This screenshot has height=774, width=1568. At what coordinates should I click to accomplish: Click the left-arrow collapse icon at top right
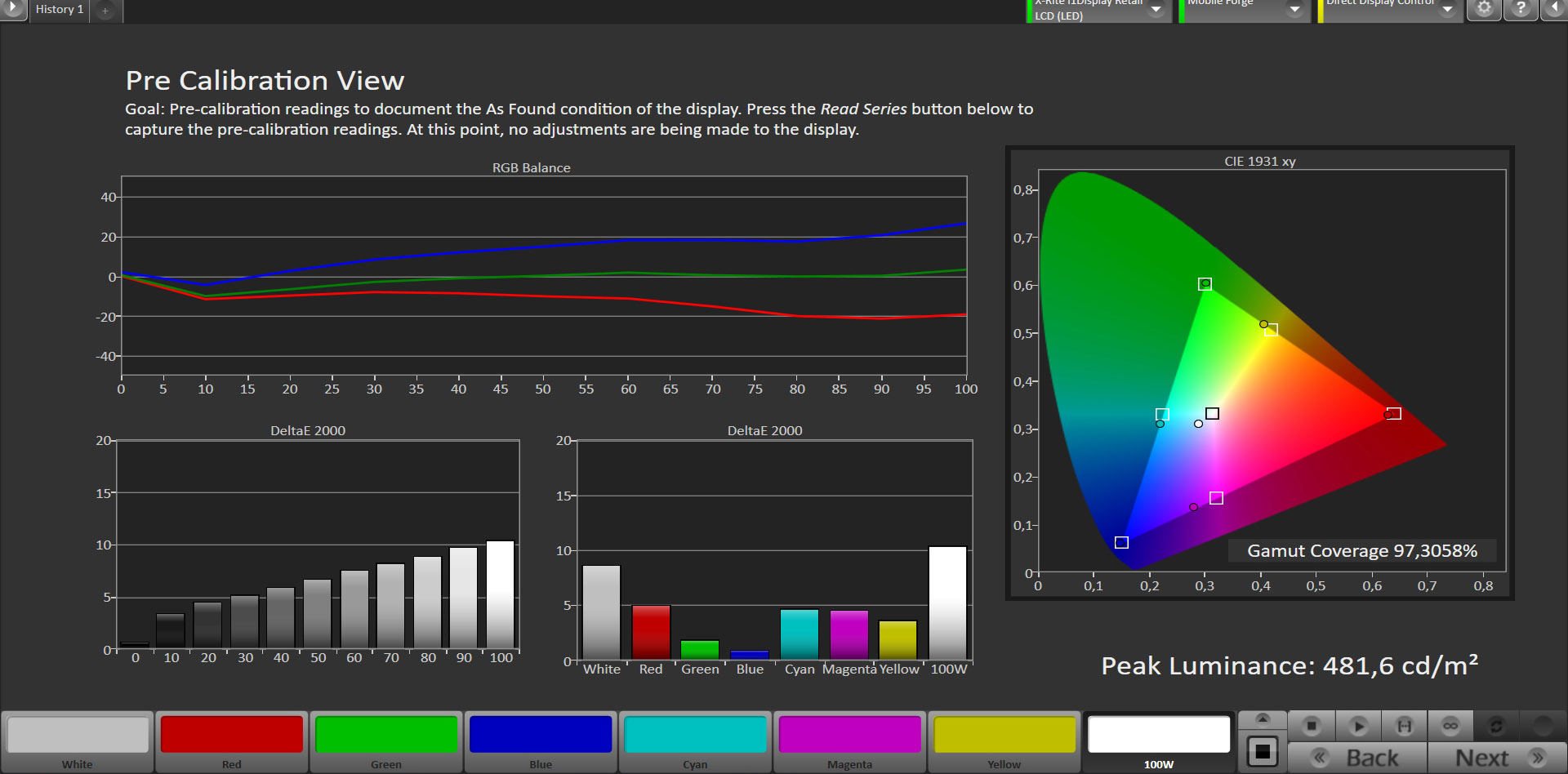point(1554,9)
